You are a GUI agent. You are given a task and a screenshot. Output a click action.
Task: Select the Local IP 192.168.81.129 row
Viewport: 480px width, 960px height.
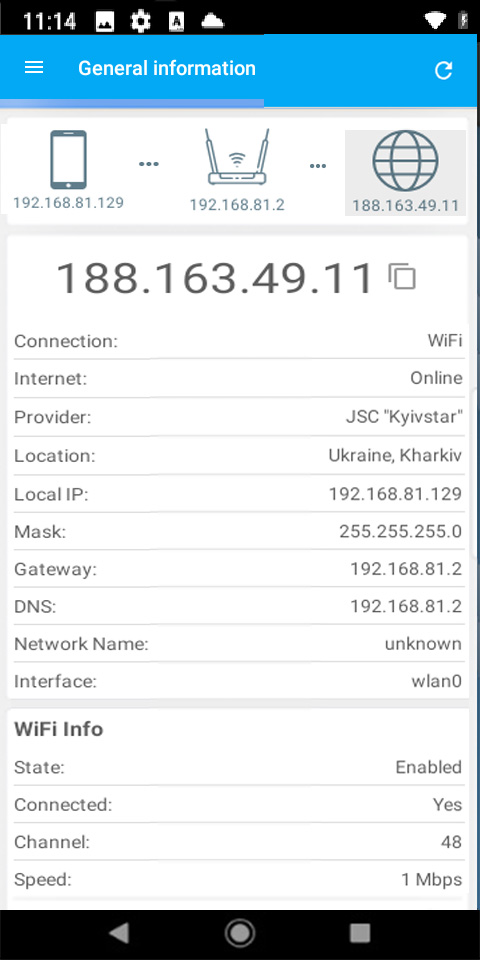click(x=238, y=493)
